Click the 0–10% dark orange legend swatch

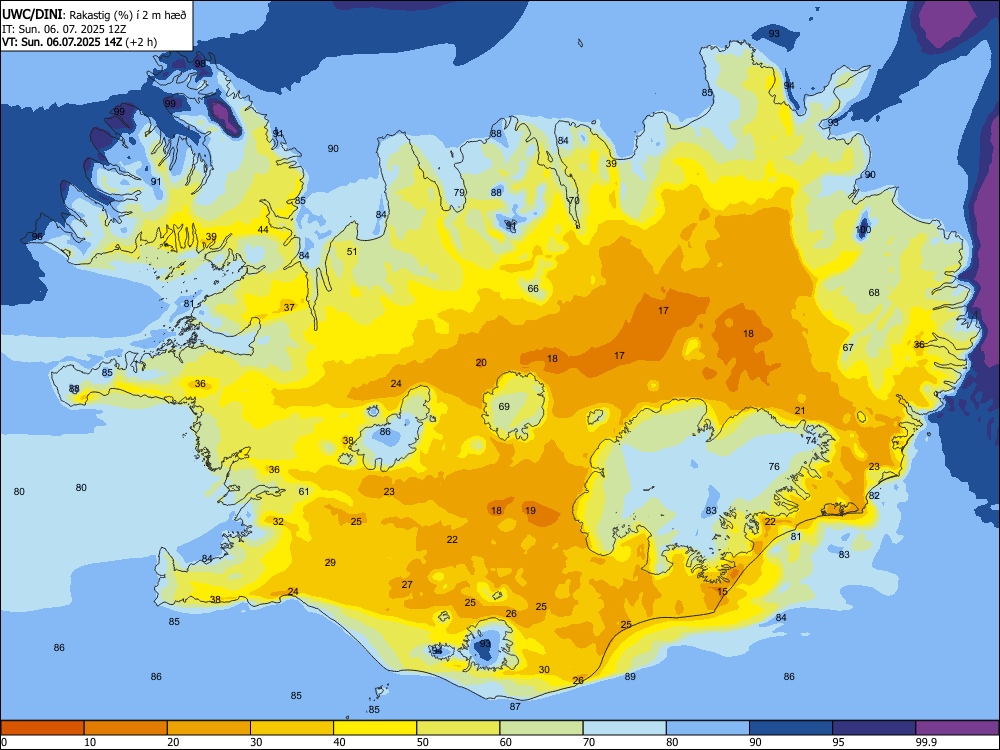[x=42, y=728]
